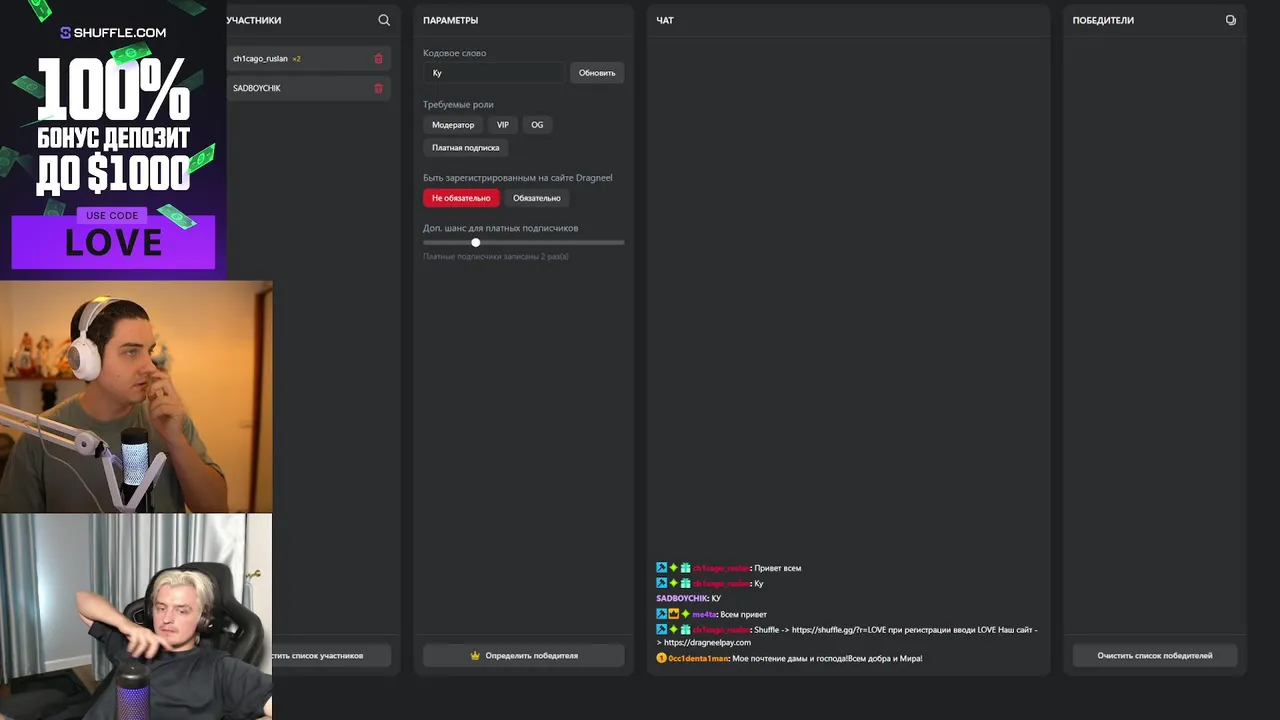Select the Обязательно registration option
This screenshot has width=1280, height=720.
(537, 198)
